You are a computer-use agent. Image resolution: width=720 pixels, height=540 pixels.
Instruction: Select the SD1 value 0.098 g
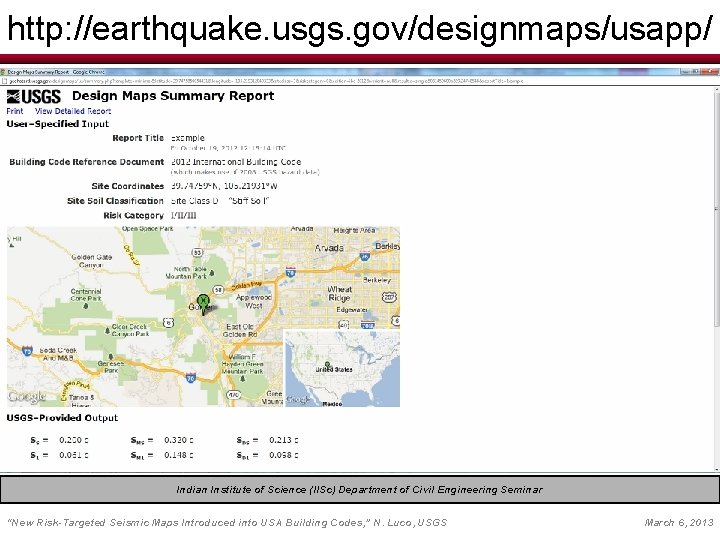pyautogui.click(x=284, y=455)
